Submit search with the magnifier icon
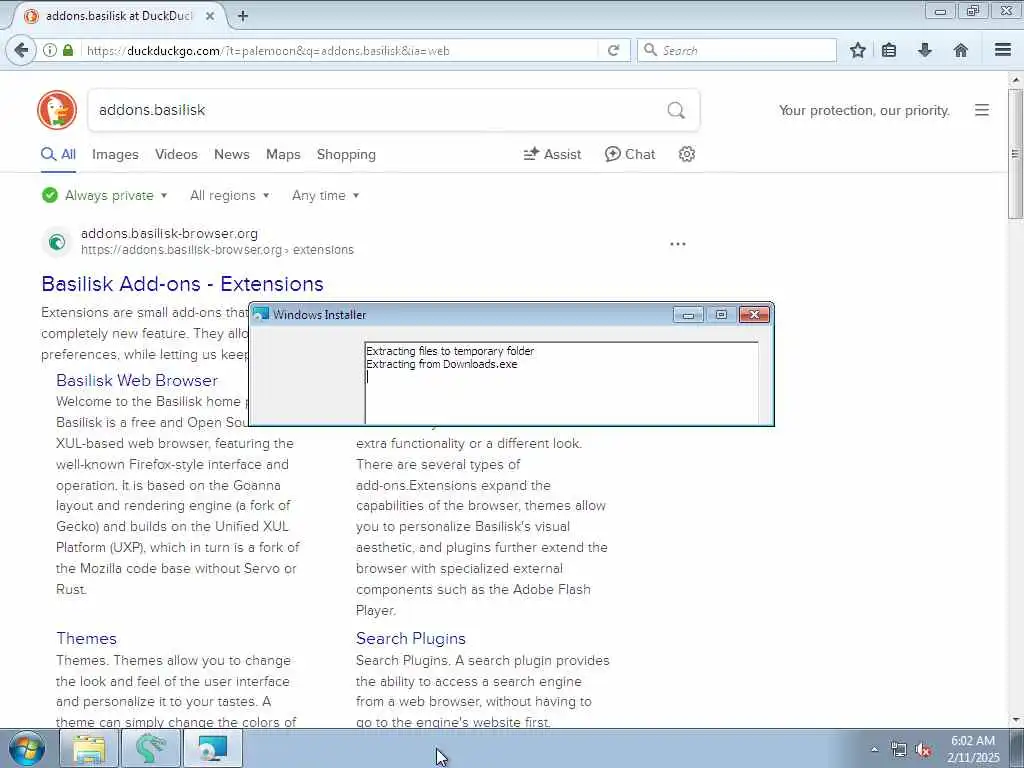 tap(676, 110)
